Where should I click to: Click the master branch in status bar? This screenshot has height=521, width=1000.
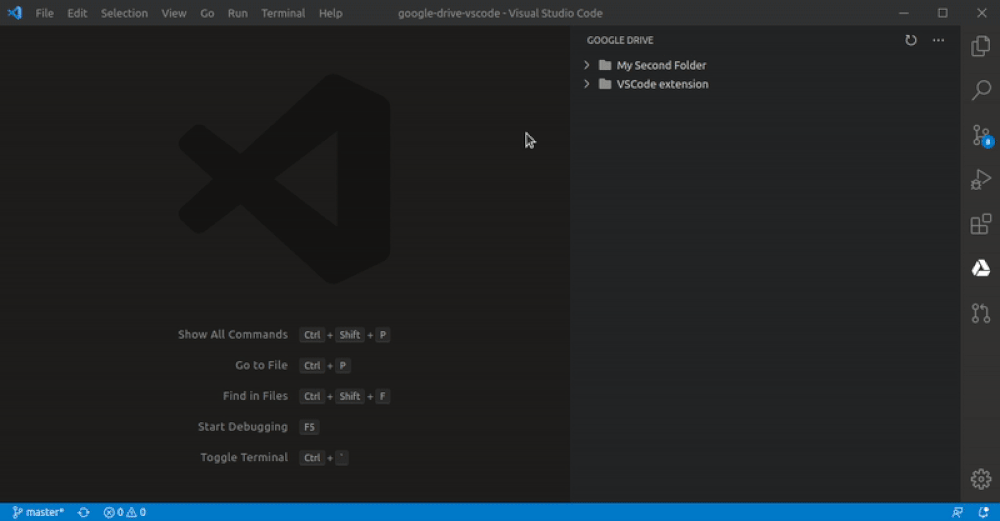(x=38, y=512)
